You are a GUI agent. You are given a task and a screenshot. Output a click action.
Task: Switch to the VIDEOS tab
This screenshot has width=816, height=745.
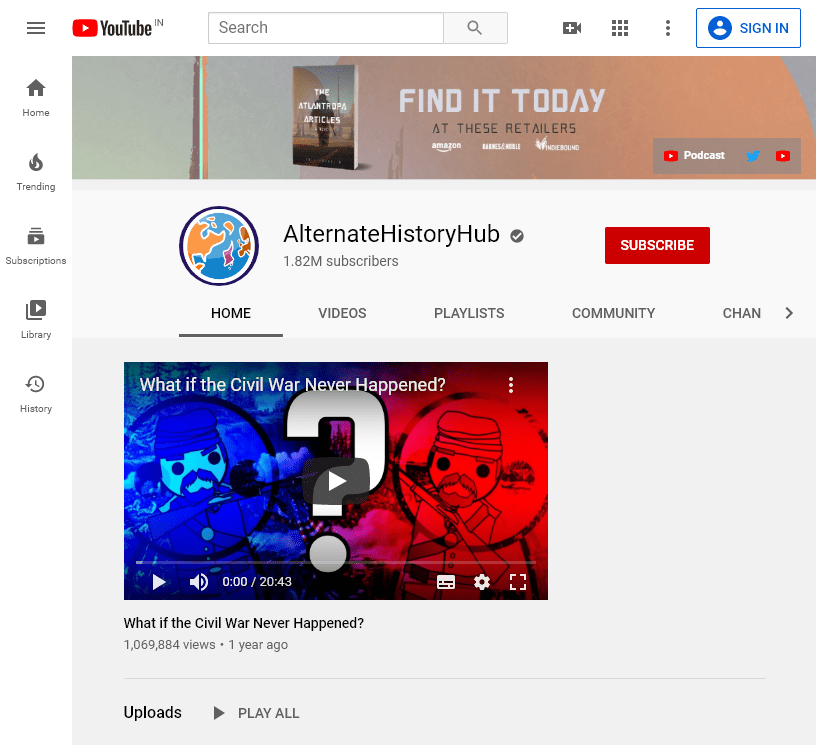(x=342, y=313)
